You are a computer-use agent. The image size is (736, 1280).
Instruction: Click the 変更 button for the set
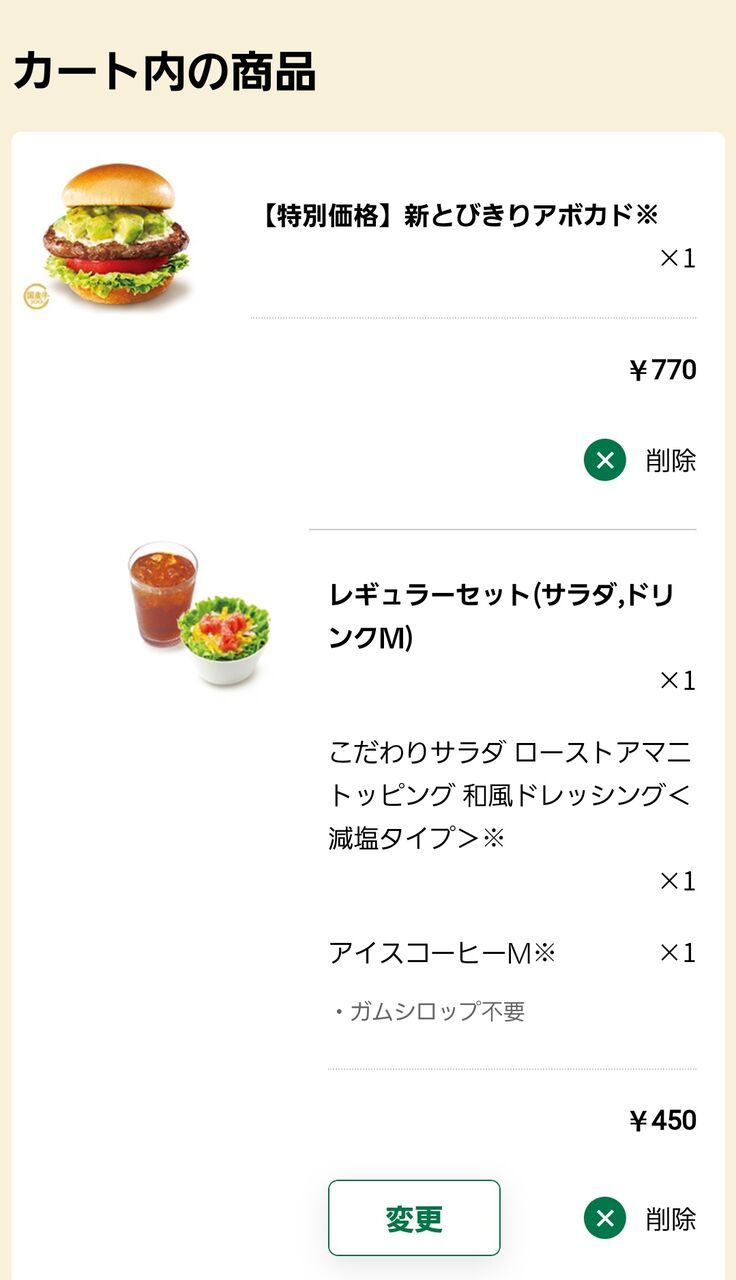pyautogui.click(x=414, y=1218)
